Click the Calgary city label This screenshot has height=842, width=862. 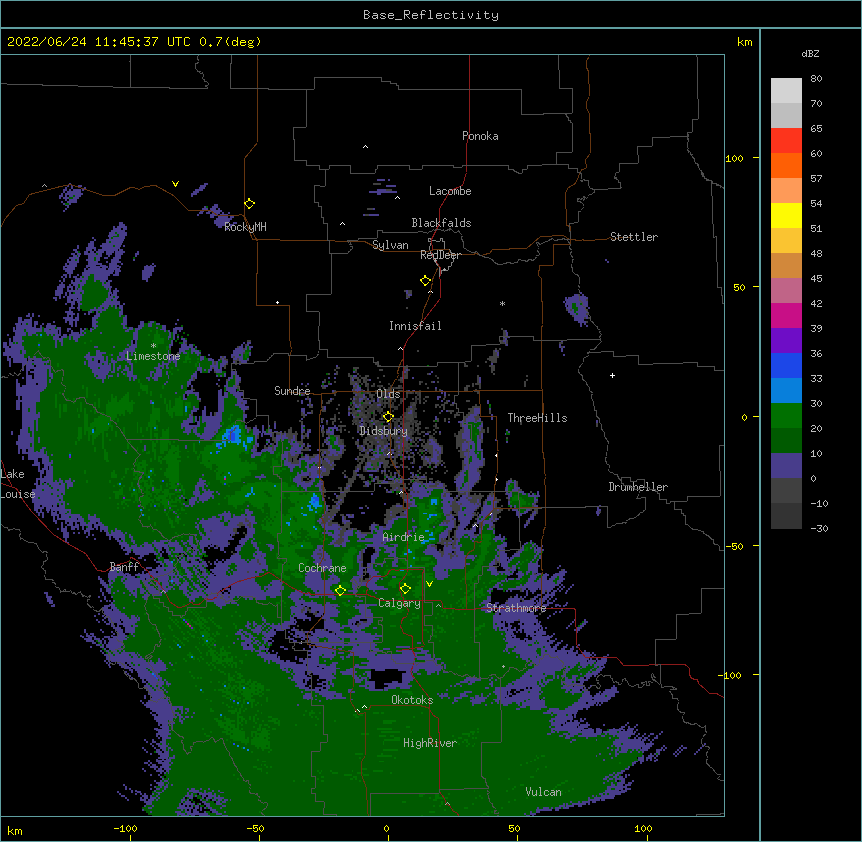399,603
